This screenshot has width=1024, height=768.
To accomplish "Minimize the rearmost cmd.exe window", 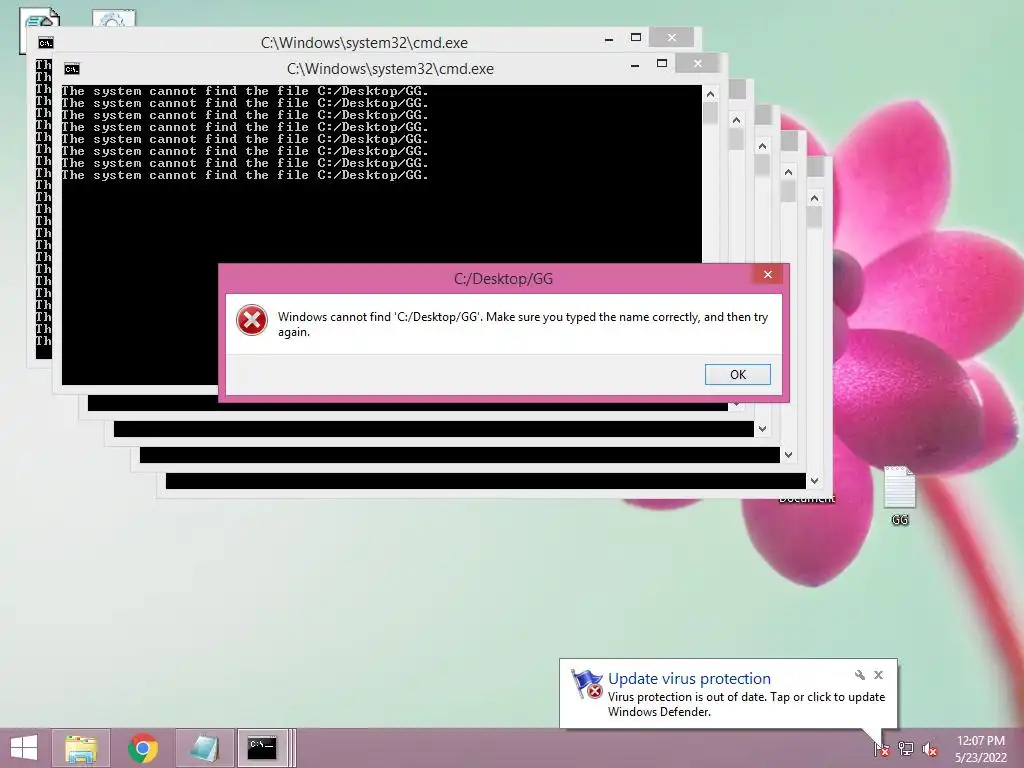I will [x=609, y=39].
